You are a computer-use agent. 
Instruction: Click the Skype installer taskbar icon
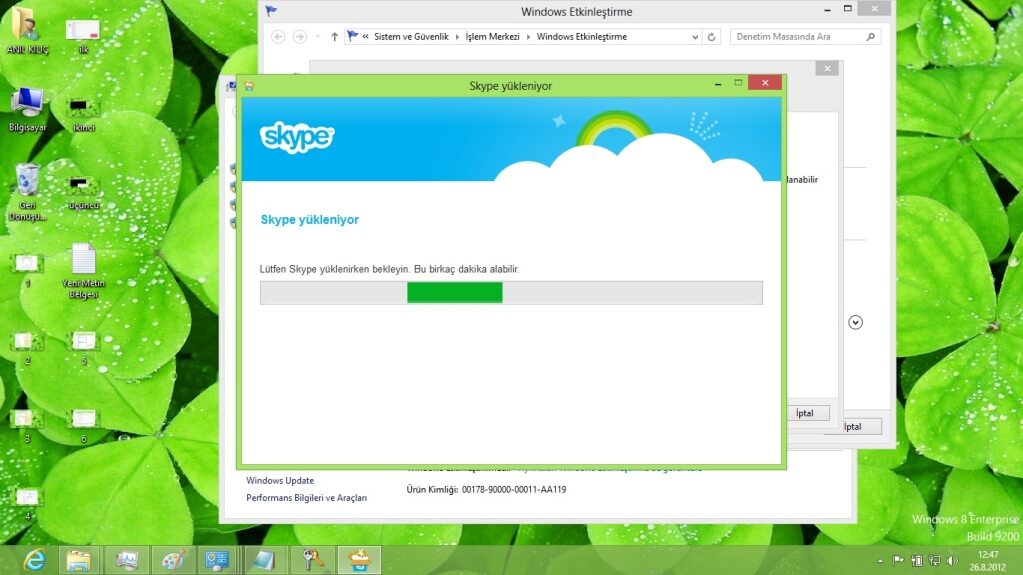point(359,560)
